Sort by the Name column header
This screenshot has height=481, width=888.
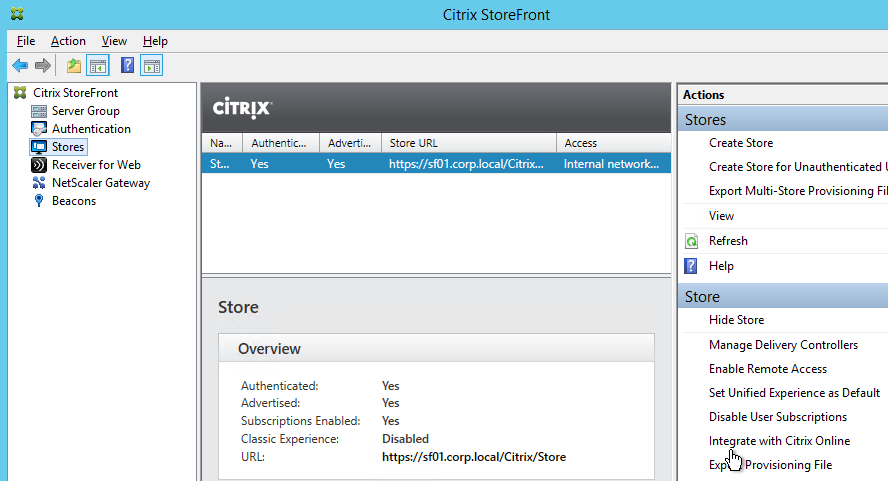[x=222, y=143]
